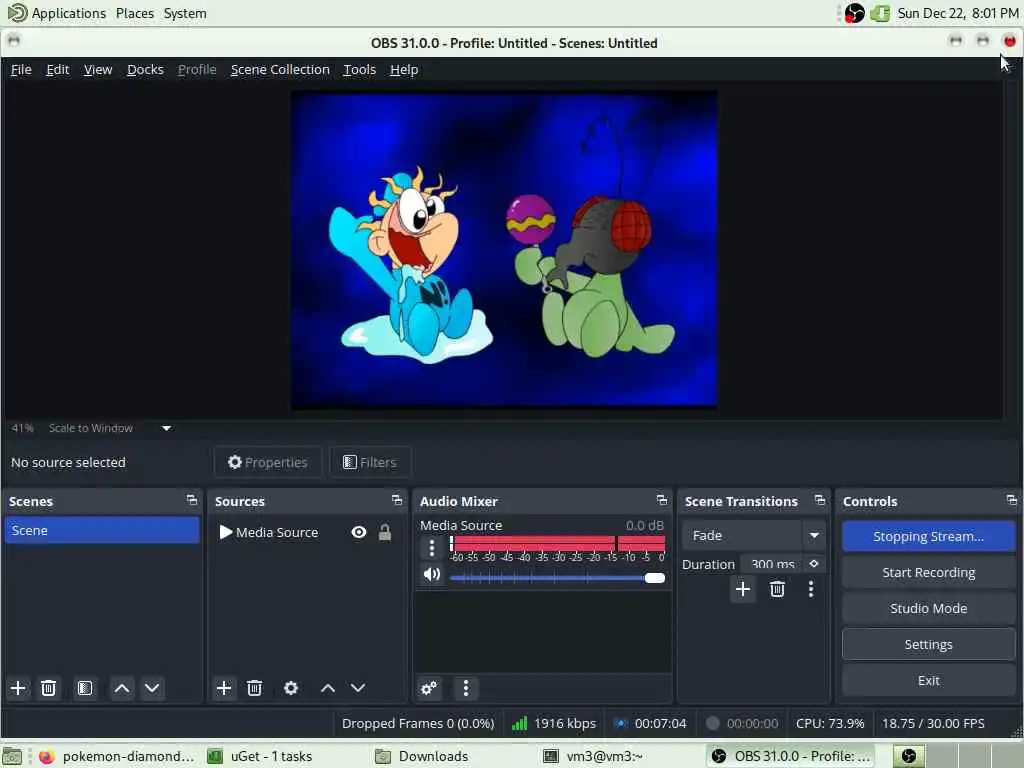Move scene up arrow in Scenes dock

click(x=121, y=688)
